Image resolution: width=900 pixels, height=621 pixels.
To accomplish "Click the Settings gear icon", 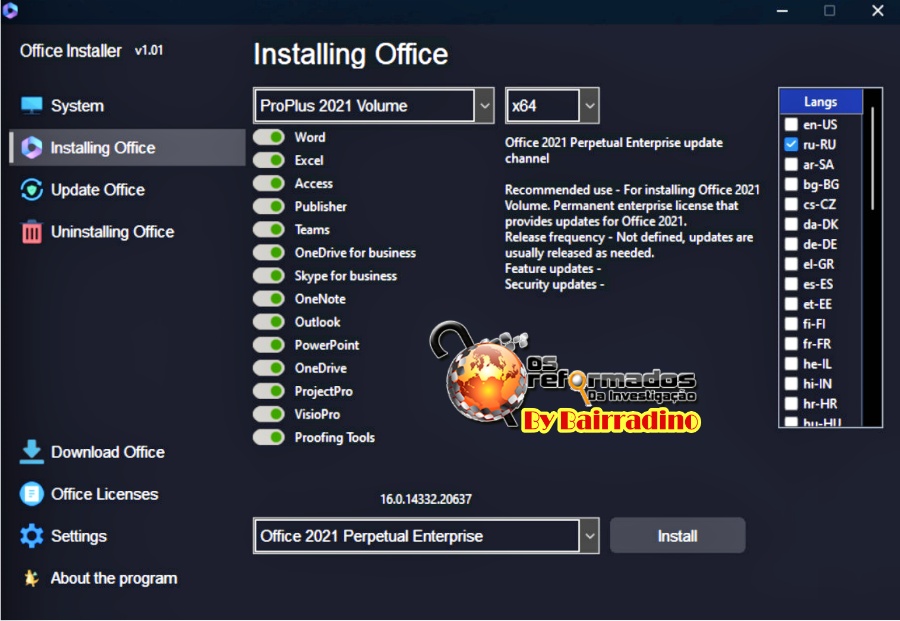I will (x=32, y=536).
